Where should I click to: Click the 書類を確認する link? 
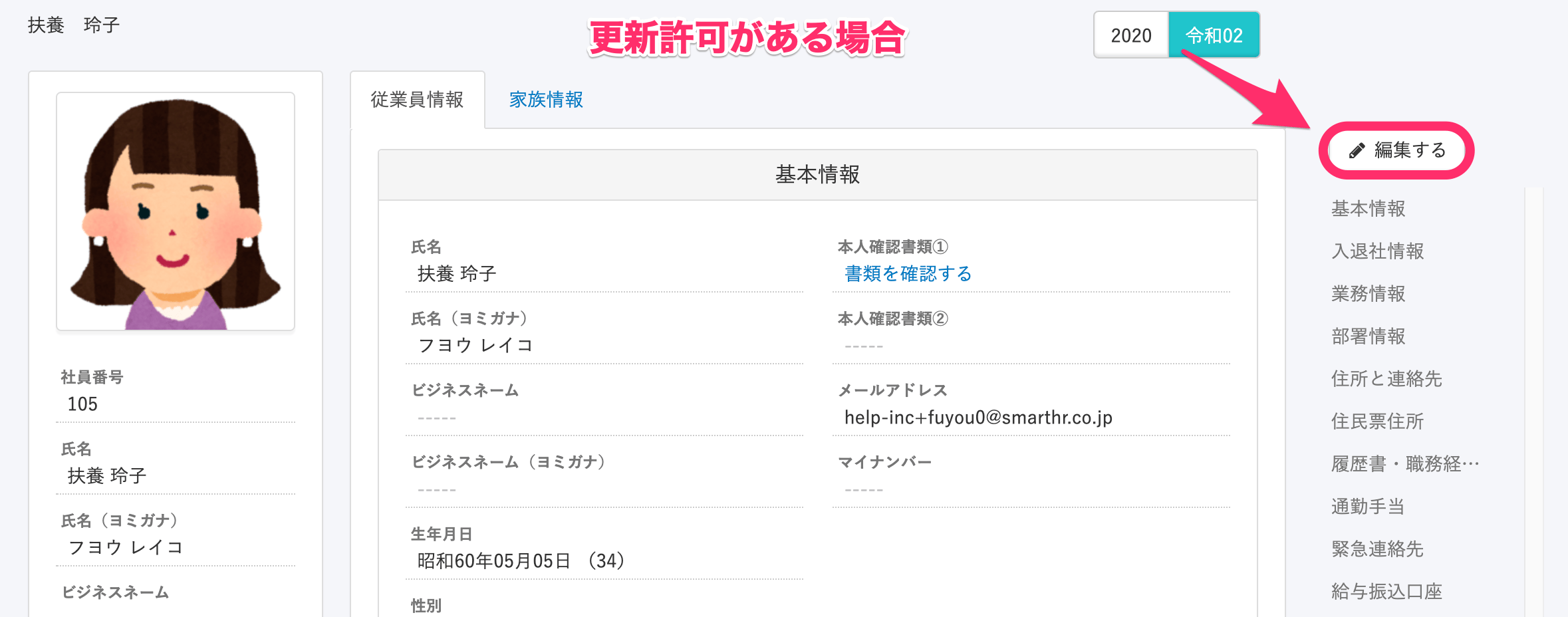point(908,273)
